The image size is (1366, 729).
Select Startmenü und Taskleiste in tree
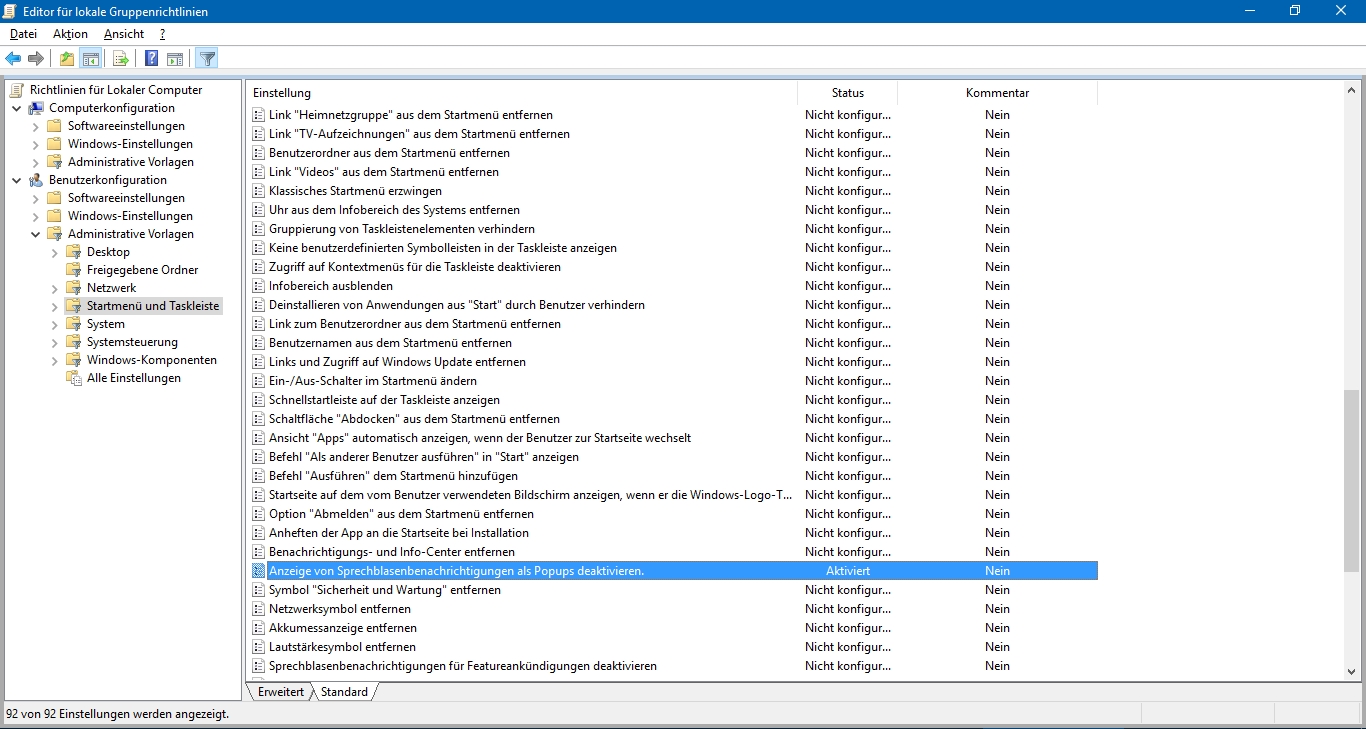point(153,306)
